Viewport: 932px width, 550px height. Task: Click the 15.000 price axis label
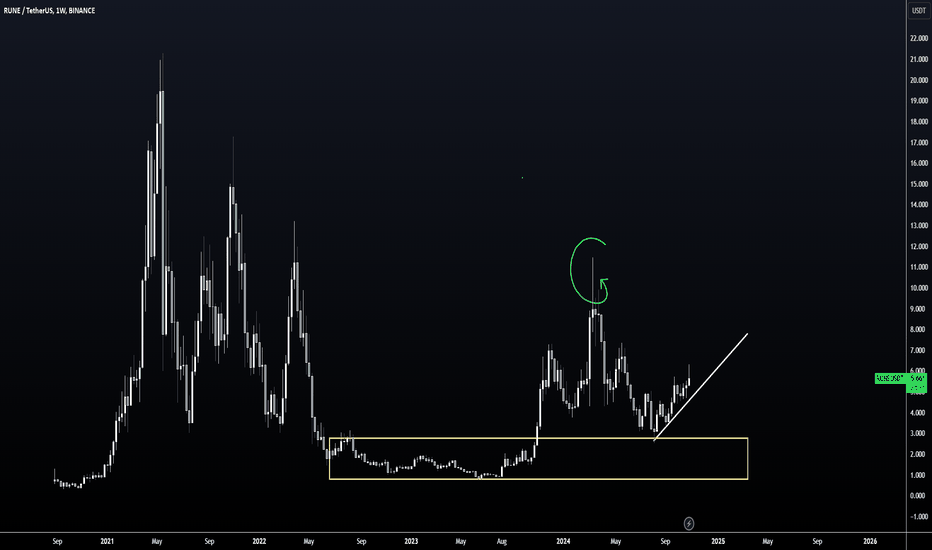click(x=919, y=184)
